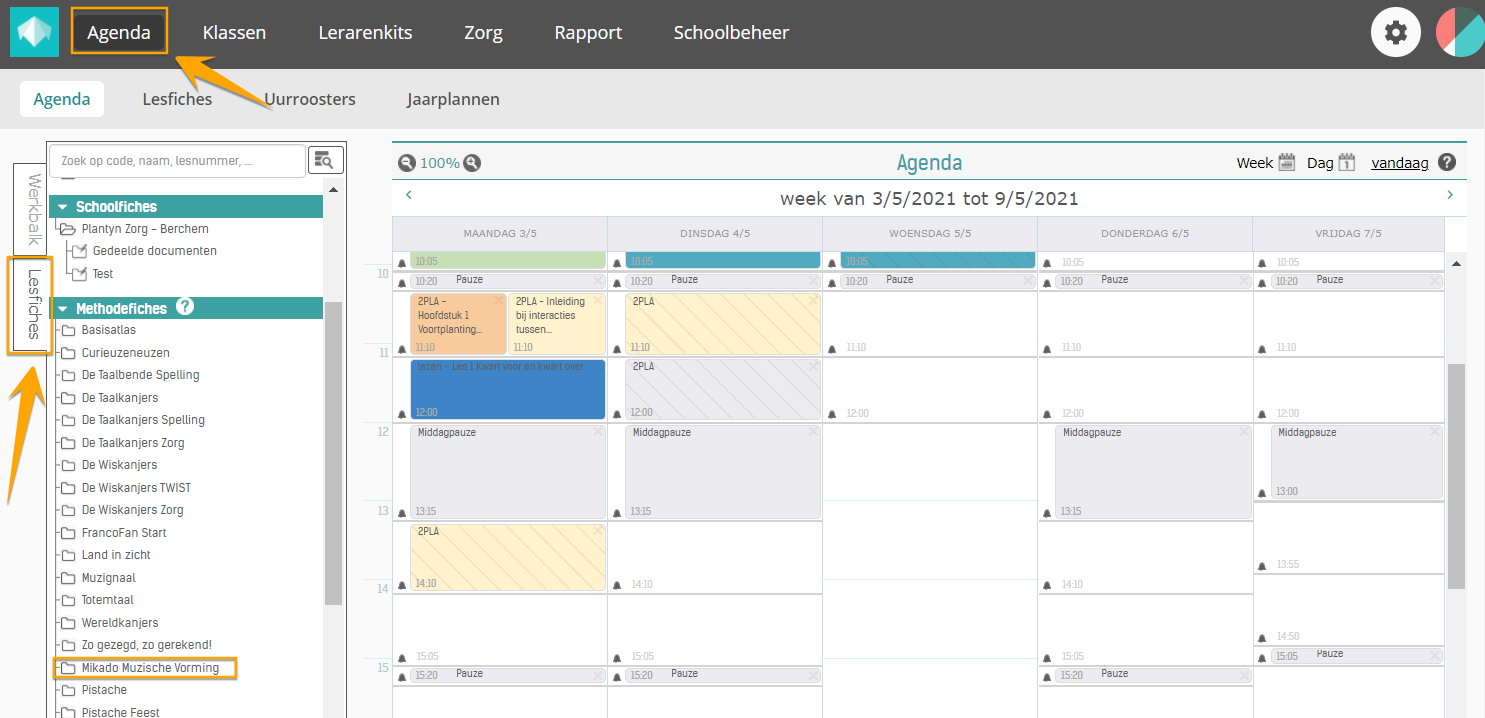1485x718 pixels.
Task: Open settings via the gear icon
Action: click(1395, 33)
